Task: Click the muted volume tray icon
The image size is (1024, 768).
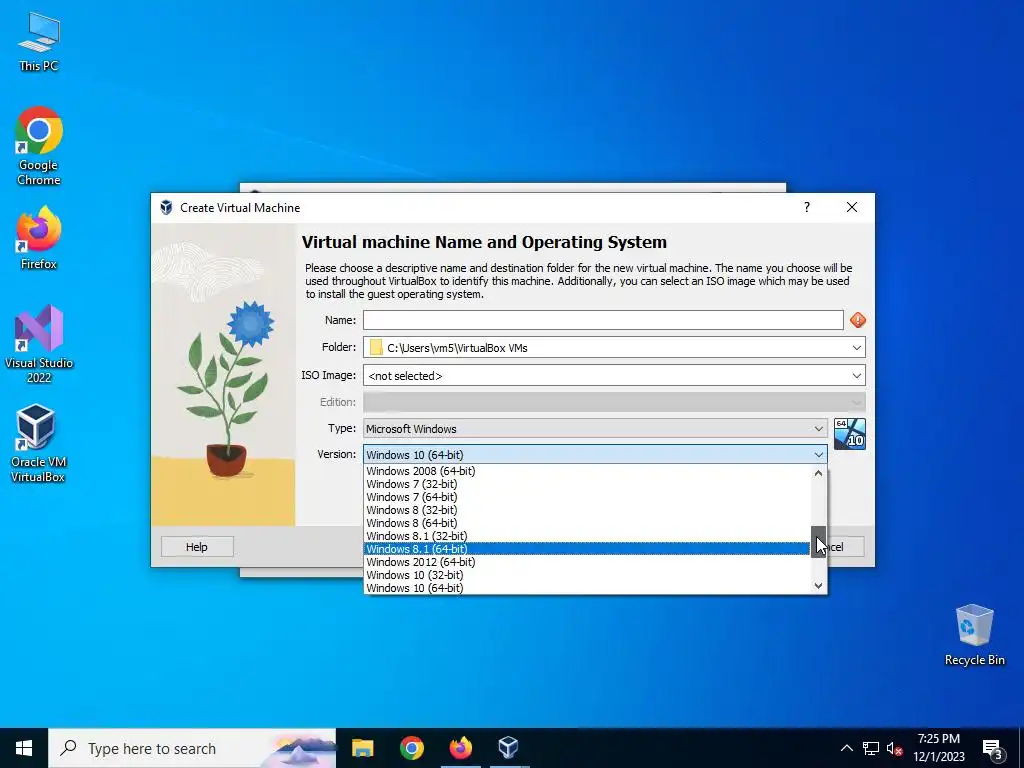Action: point(894,748)
